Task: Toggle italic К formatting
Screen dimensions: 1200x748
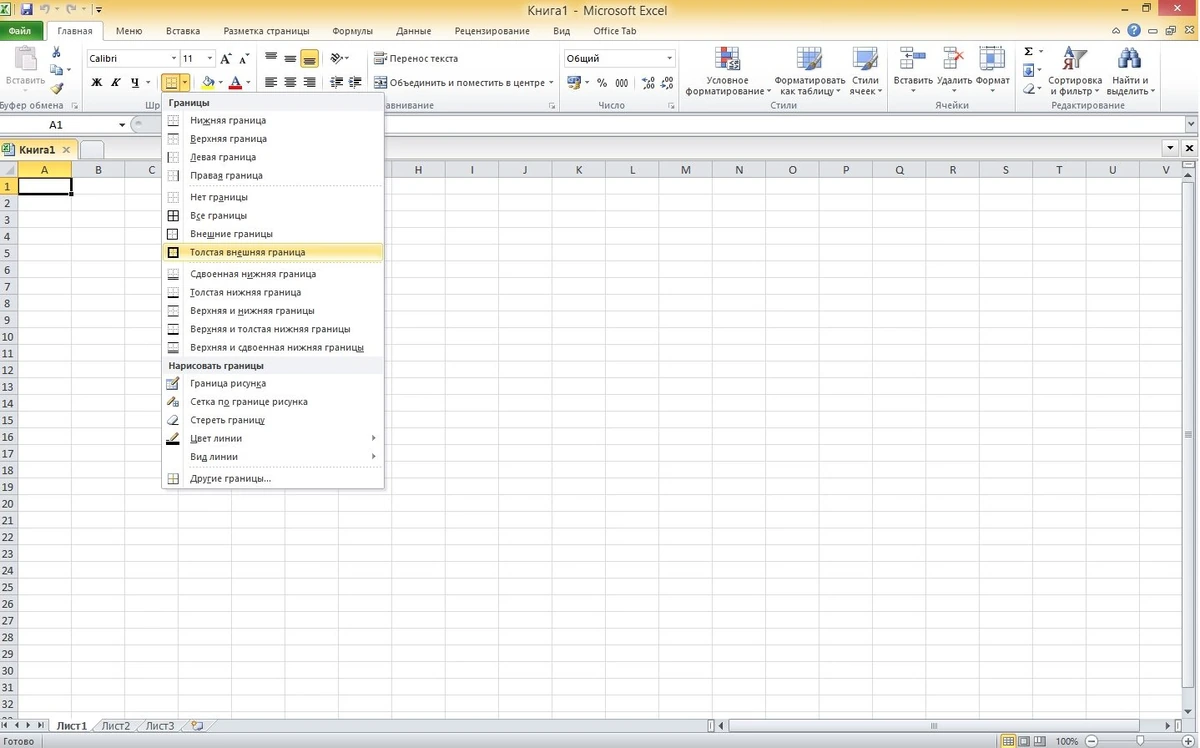Action: (x=116, y=83)
